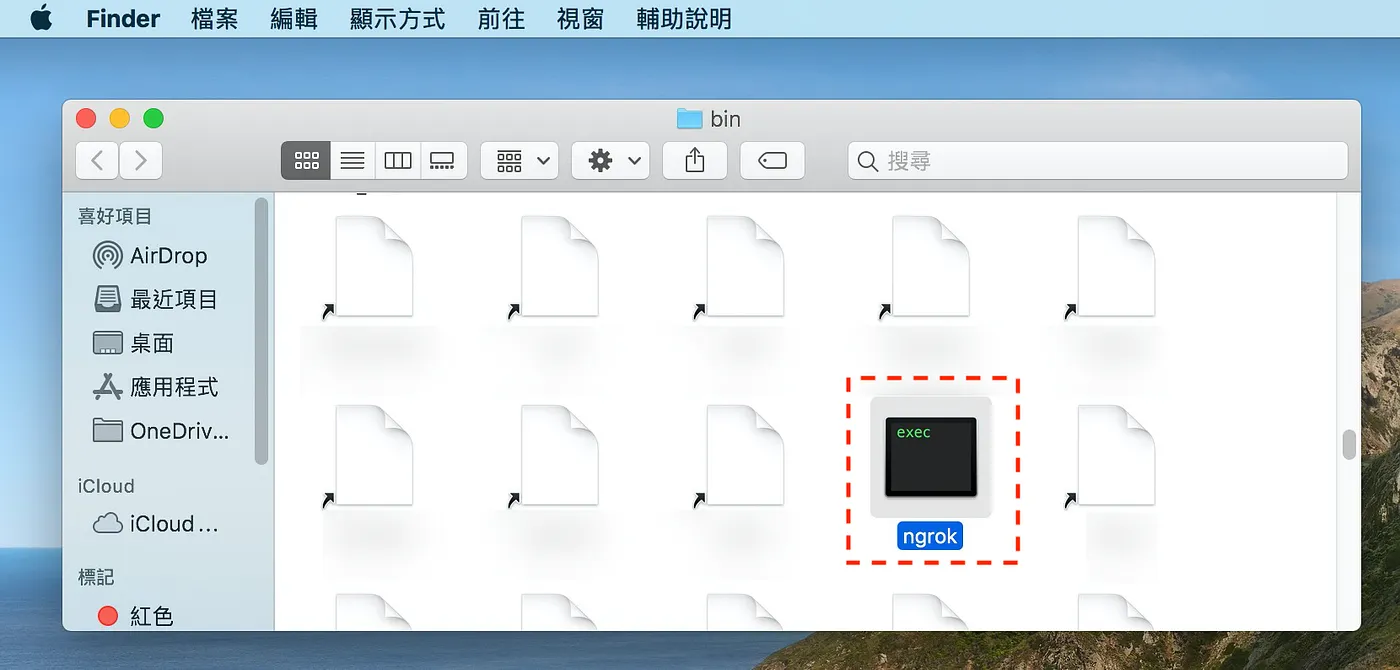
Task: Go back with the left chevron button
Action: (97, 160)
